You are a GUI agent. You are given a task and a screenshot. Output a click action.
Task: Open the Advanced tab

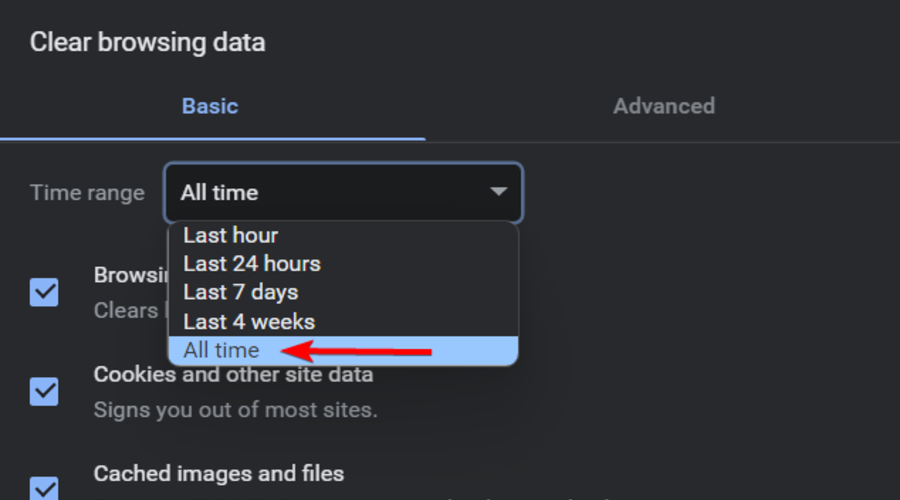[x=663, y=106]
